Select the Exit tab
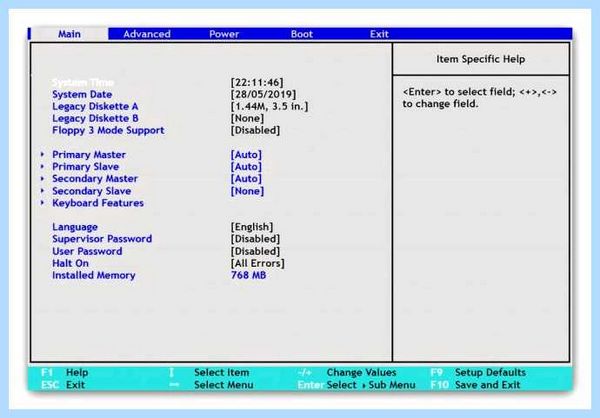 point(379,34)
